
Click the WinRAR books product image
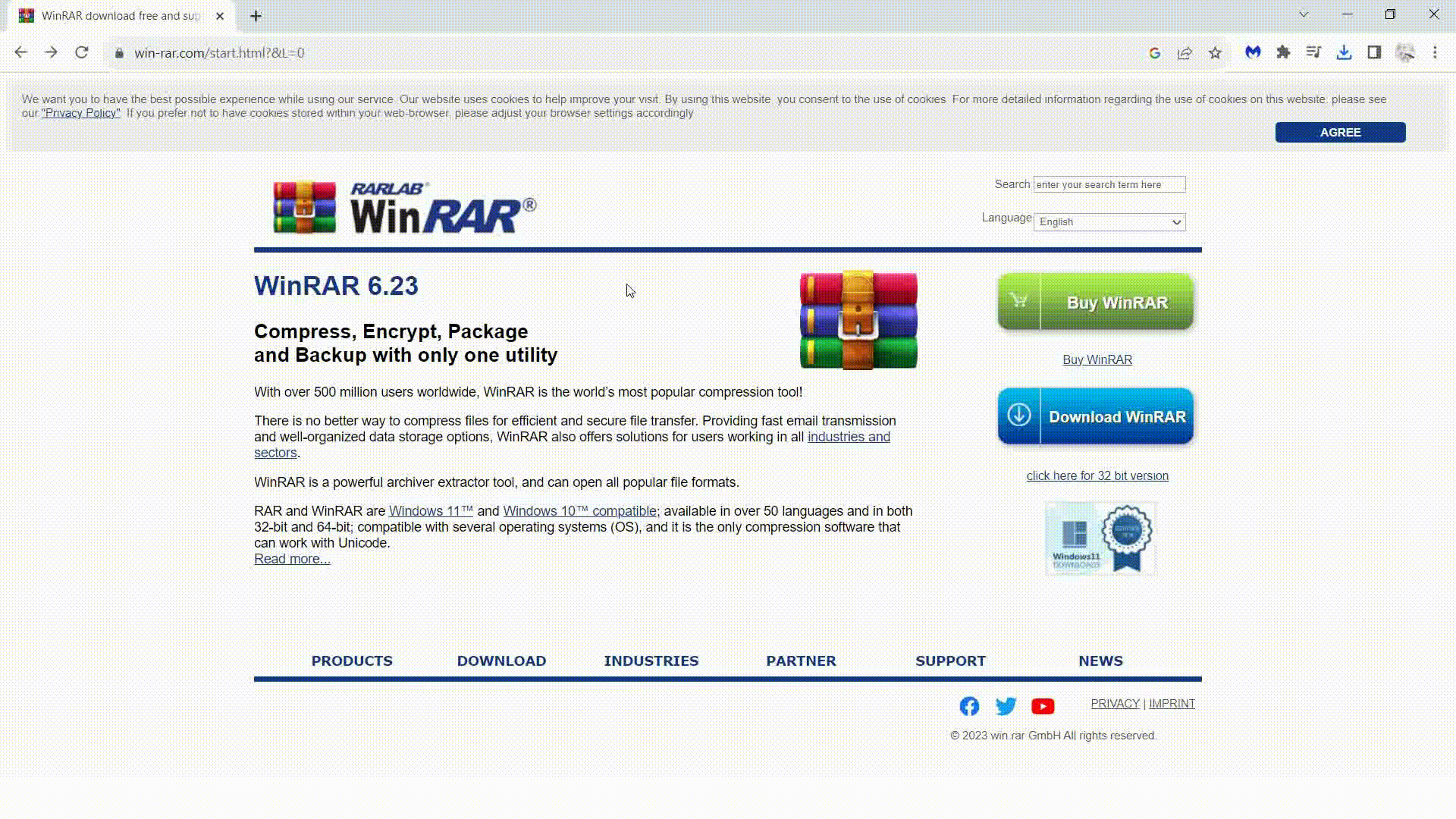coord(858,320)
